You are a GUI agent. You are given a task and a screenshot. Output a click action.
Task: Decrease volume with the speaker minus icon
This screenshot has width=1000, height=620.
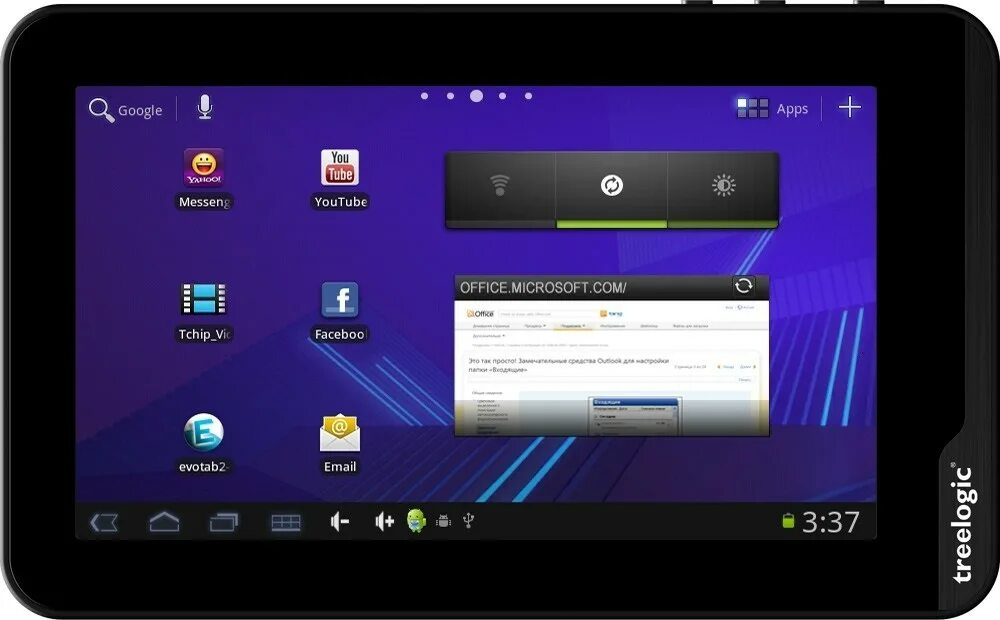[x=339, y=522]
